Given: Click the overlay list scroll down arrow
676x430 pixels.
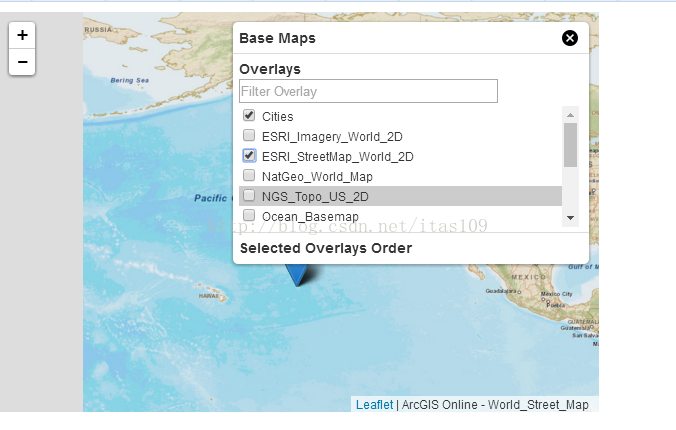Looking at the screenshot, I should [570, 218].
